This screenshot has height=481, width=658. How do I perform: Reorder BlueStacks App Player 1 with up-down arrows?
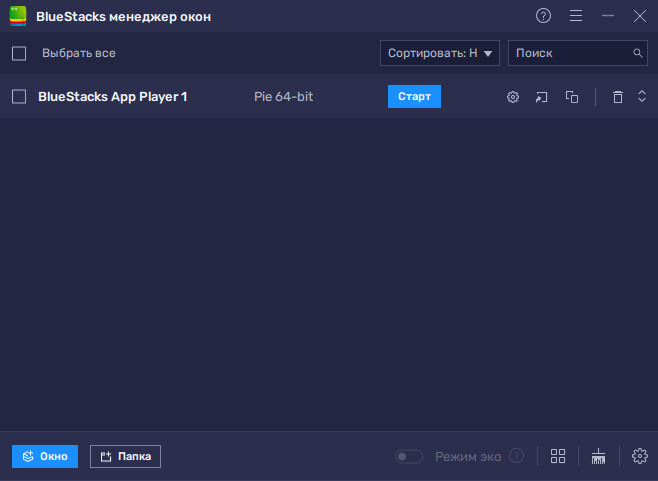point(642,97)
